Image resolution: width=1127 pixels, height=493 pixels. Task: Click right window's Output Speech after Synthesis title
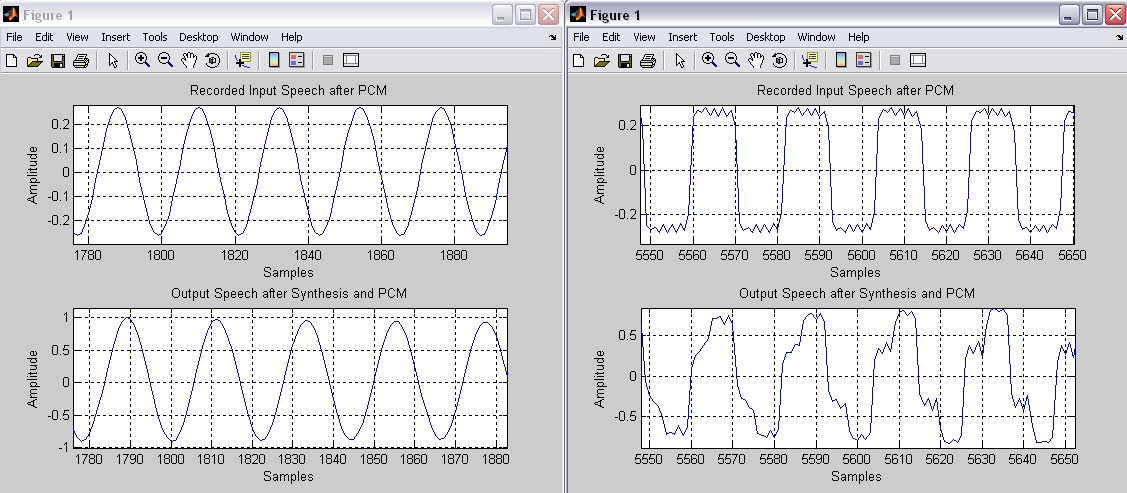click(856, 295)
